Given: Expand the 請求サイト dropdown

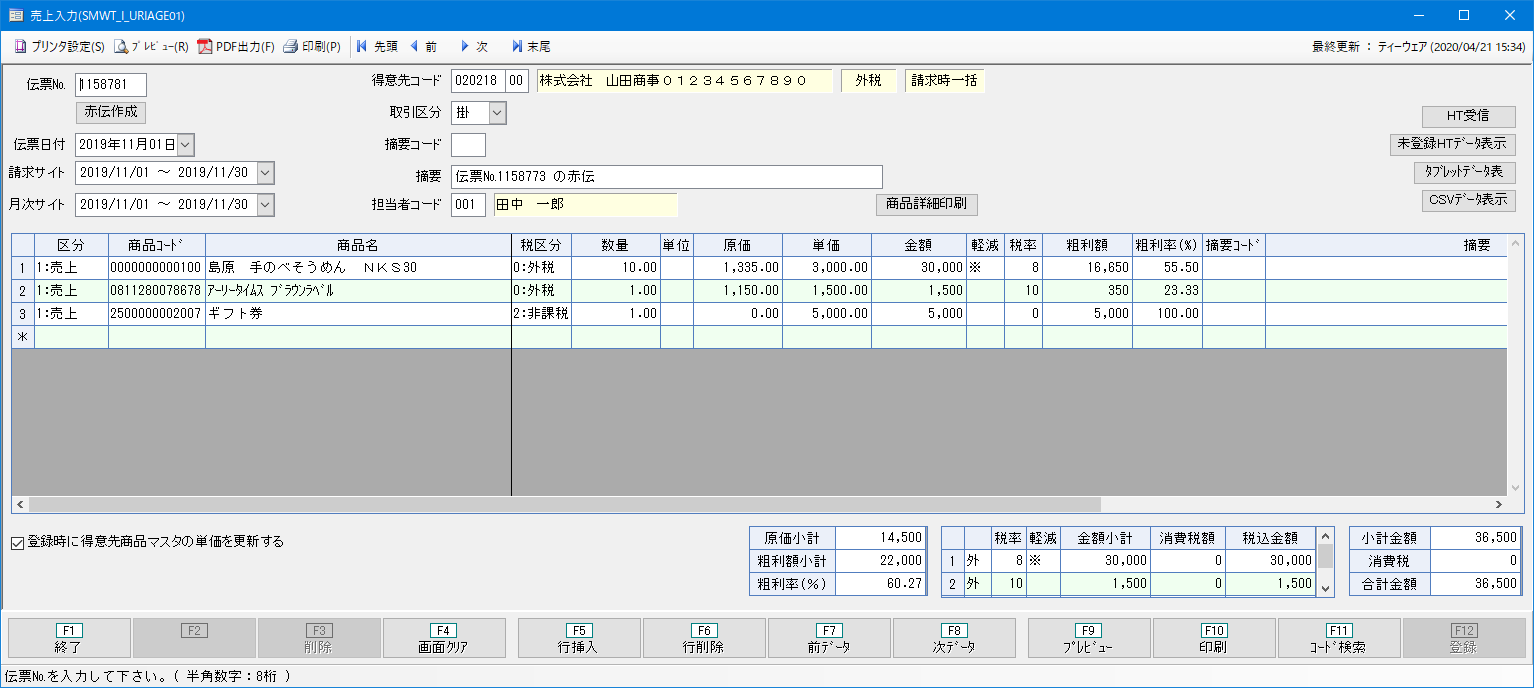Looking at the screenshot, I should click(264, 173).
